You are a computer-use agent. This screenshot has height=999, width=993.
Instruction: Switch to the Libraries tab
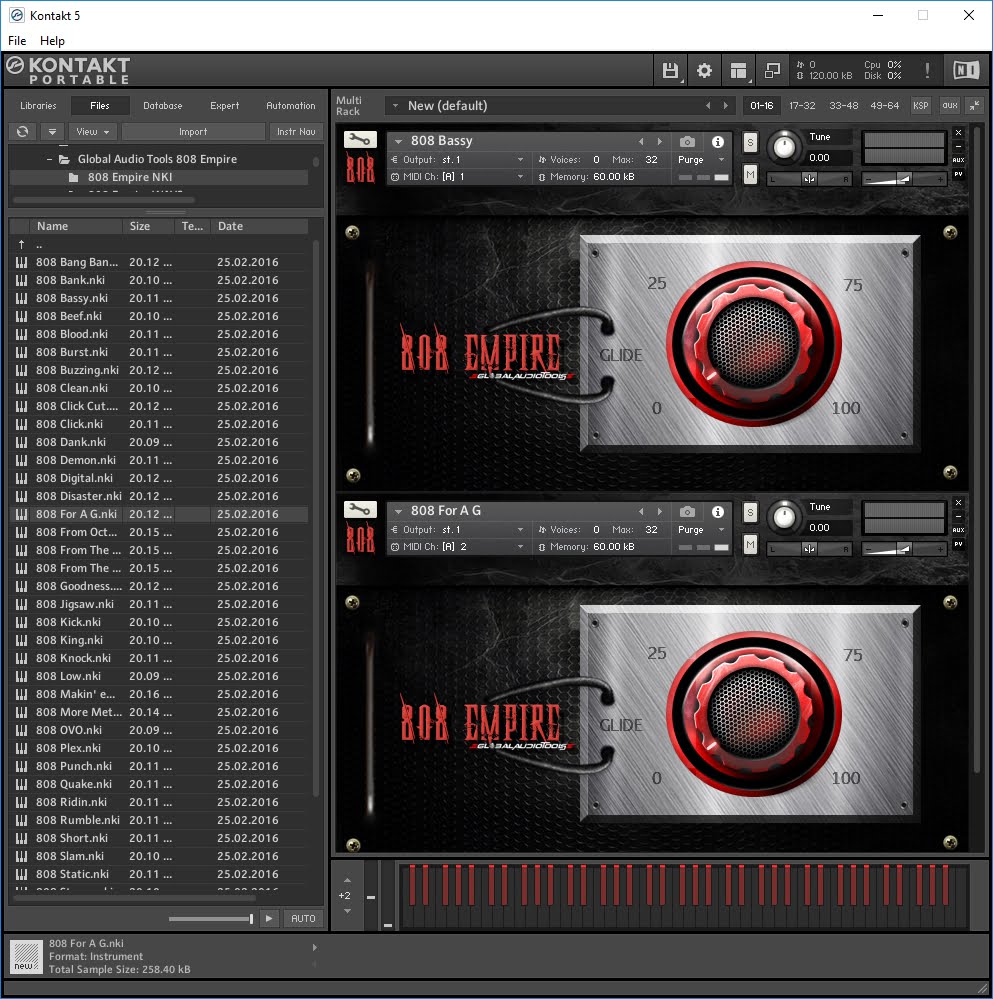tap(38, 106)
